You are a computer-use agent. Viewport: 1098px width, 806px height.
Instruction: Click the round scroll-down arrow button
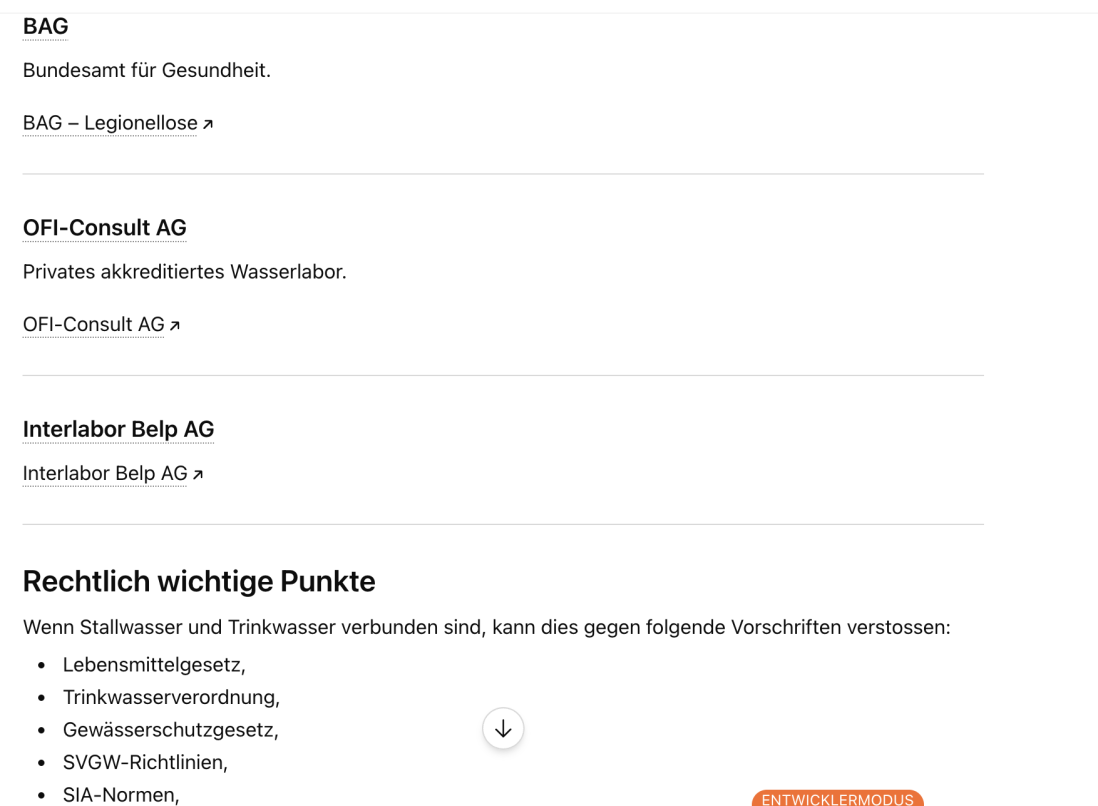[x=503, y=728]
